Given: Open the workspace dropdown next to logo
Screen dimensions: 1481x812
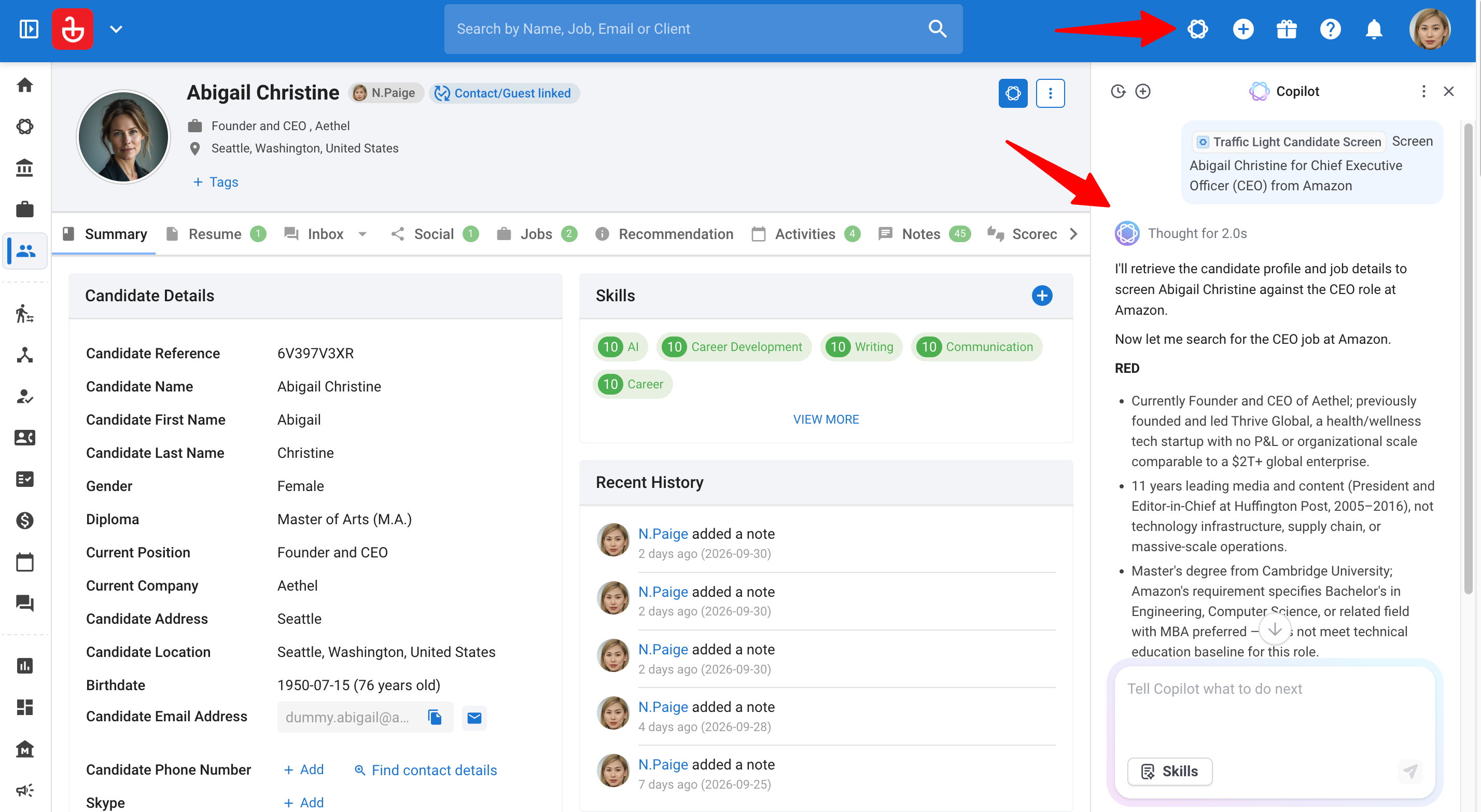Looking at the screenshot, I should pyautogui.click(x=116, y=29).
